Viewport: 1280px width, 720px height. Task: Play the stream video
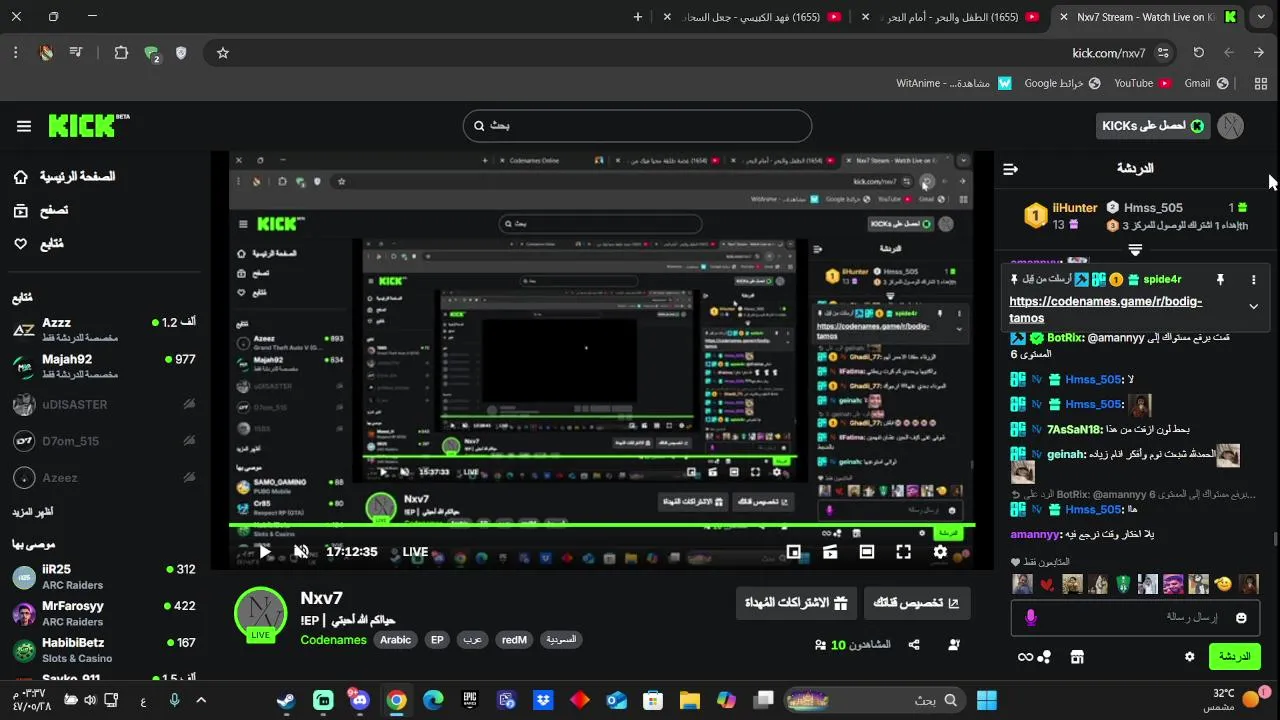(265, 552)
